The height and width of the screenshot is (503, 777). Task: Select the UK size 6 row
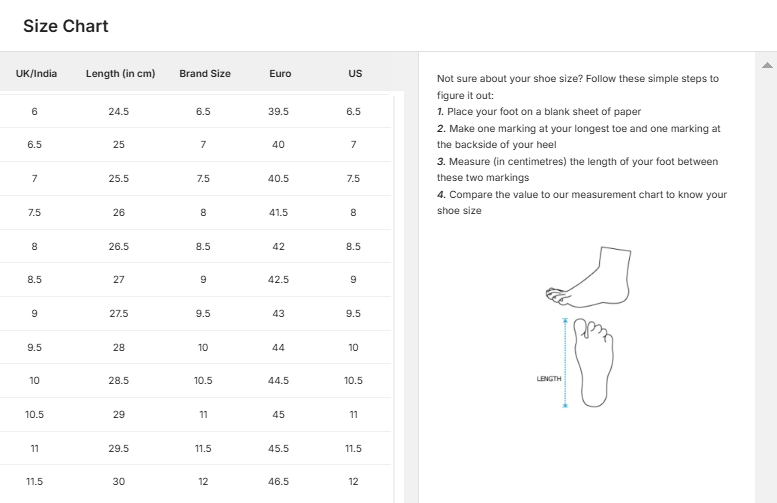pos(34,111)
